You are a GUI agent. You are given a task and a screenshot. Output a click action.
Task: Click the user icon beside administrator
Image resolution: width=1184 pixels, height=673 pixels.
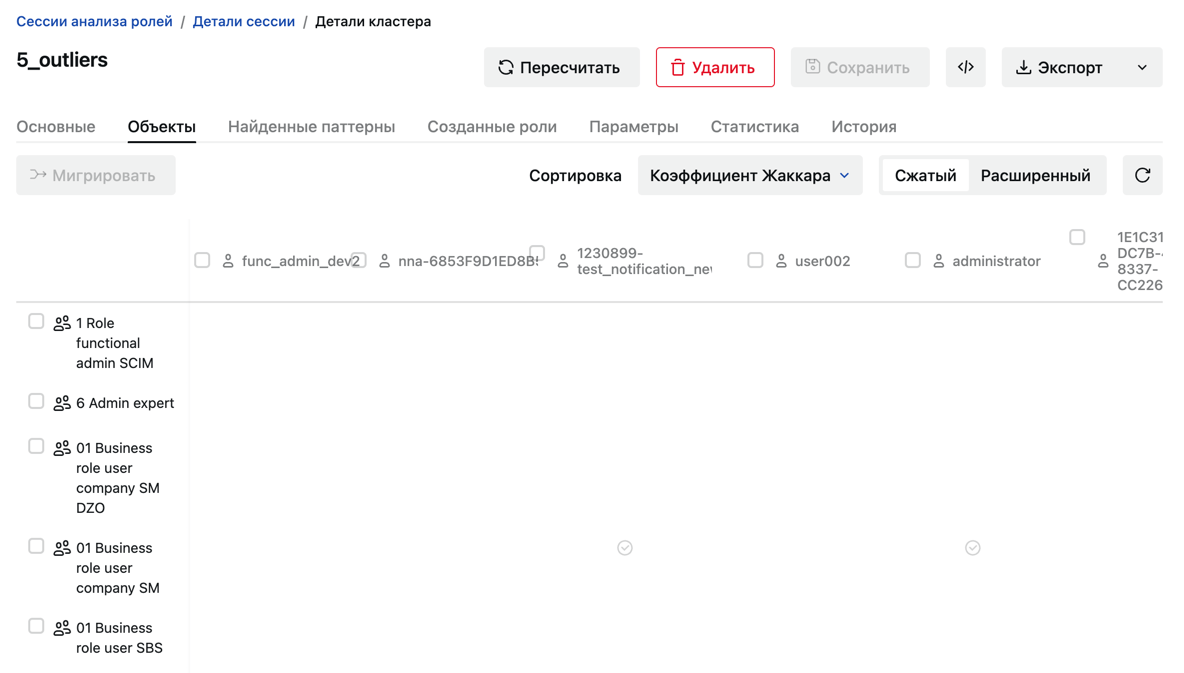[939, 261]
